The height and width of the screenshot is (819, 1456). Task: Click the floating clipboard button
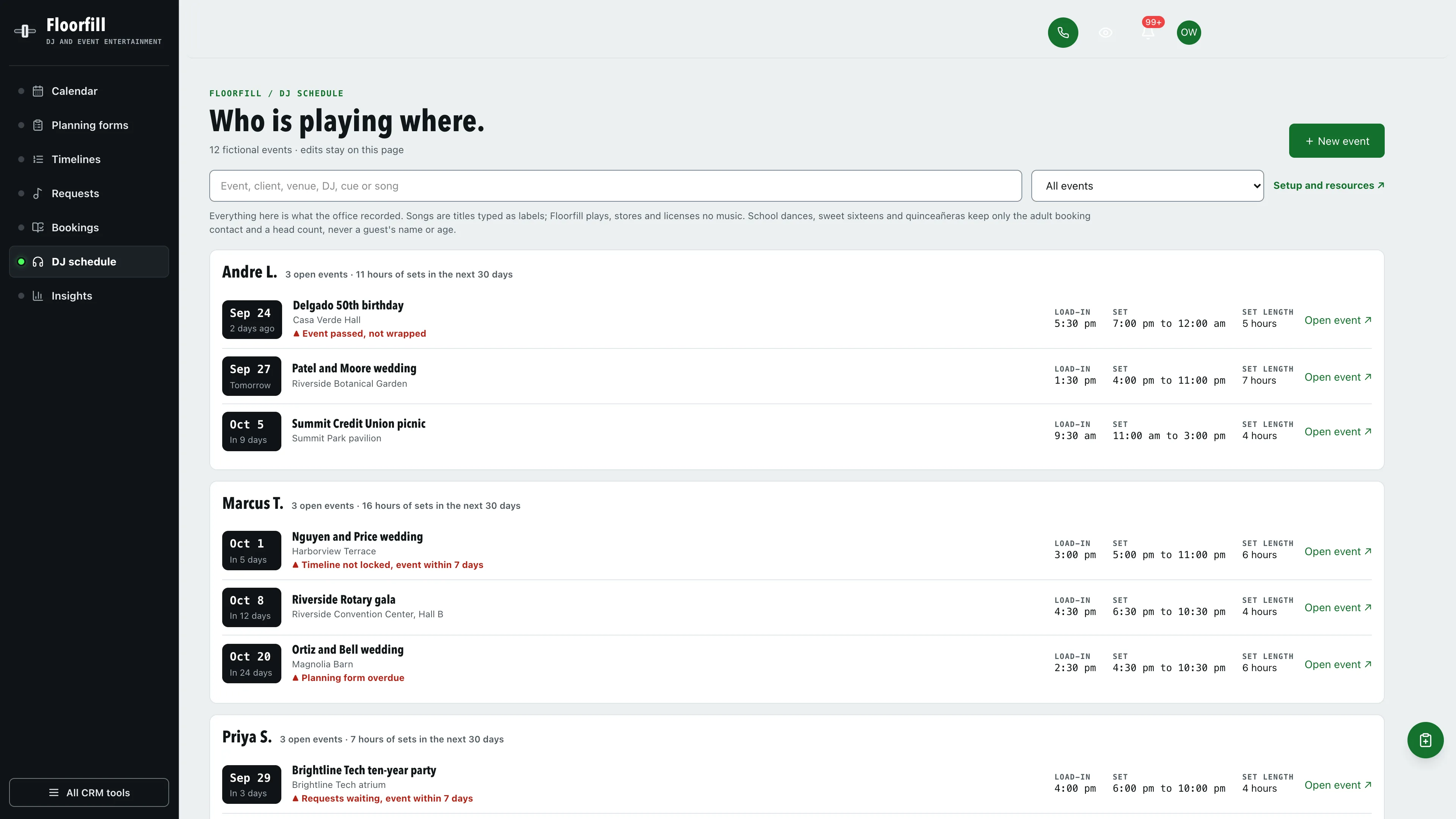tap(1425, 740)
